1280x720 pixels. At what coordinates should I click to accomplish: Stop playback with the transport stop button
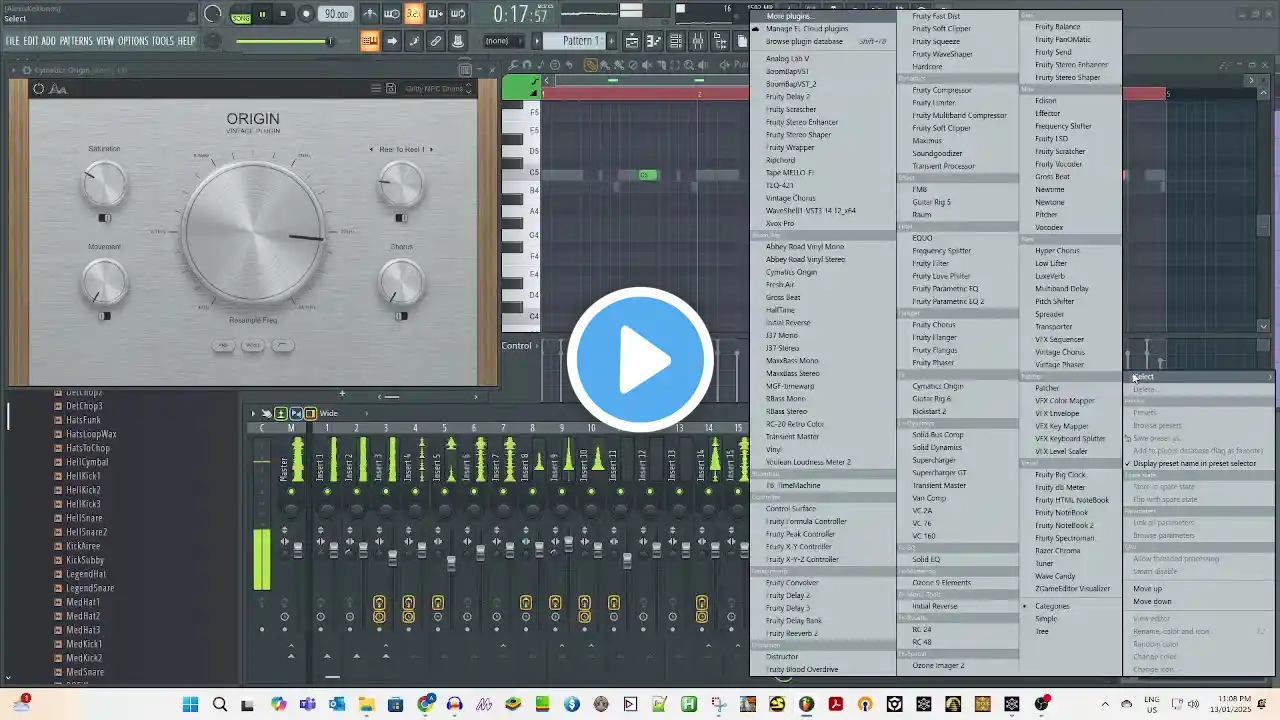[284, 14]
